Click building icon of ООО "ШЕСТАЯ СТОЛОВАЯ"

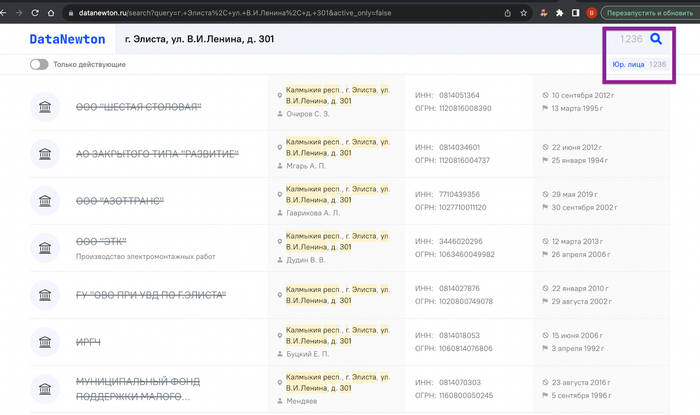coord(45,107)
